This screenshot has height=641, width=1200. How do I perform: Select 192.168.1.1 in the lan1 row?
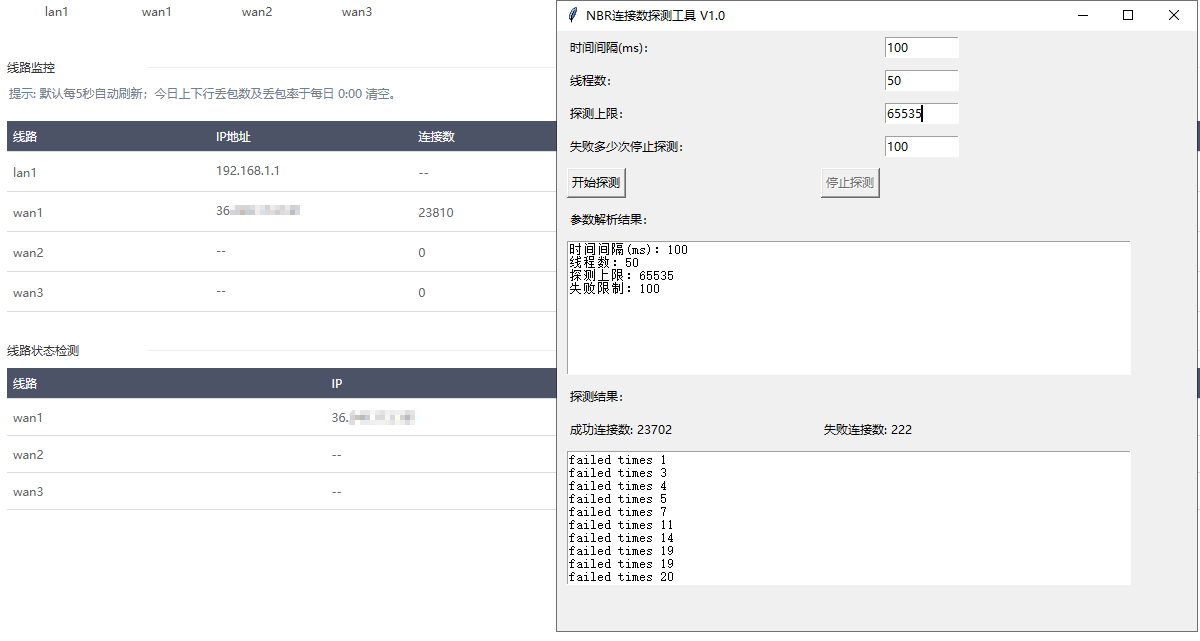(x=248, y=171)
